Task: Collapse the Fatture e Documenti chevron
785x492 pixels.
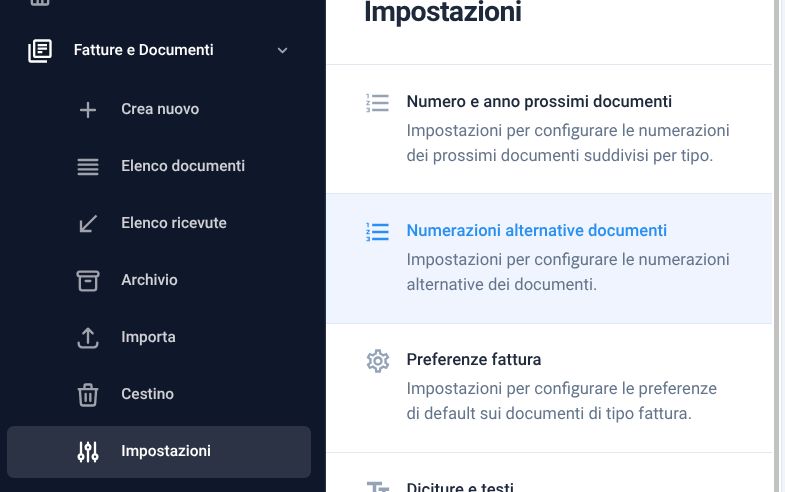Action: pyautogui.click(x=282, y=50)
